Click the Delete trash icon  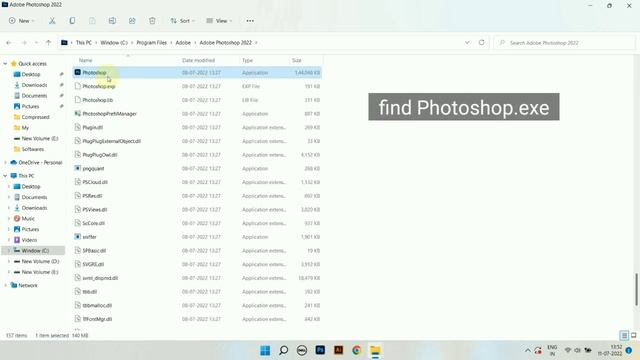point(152,21)
